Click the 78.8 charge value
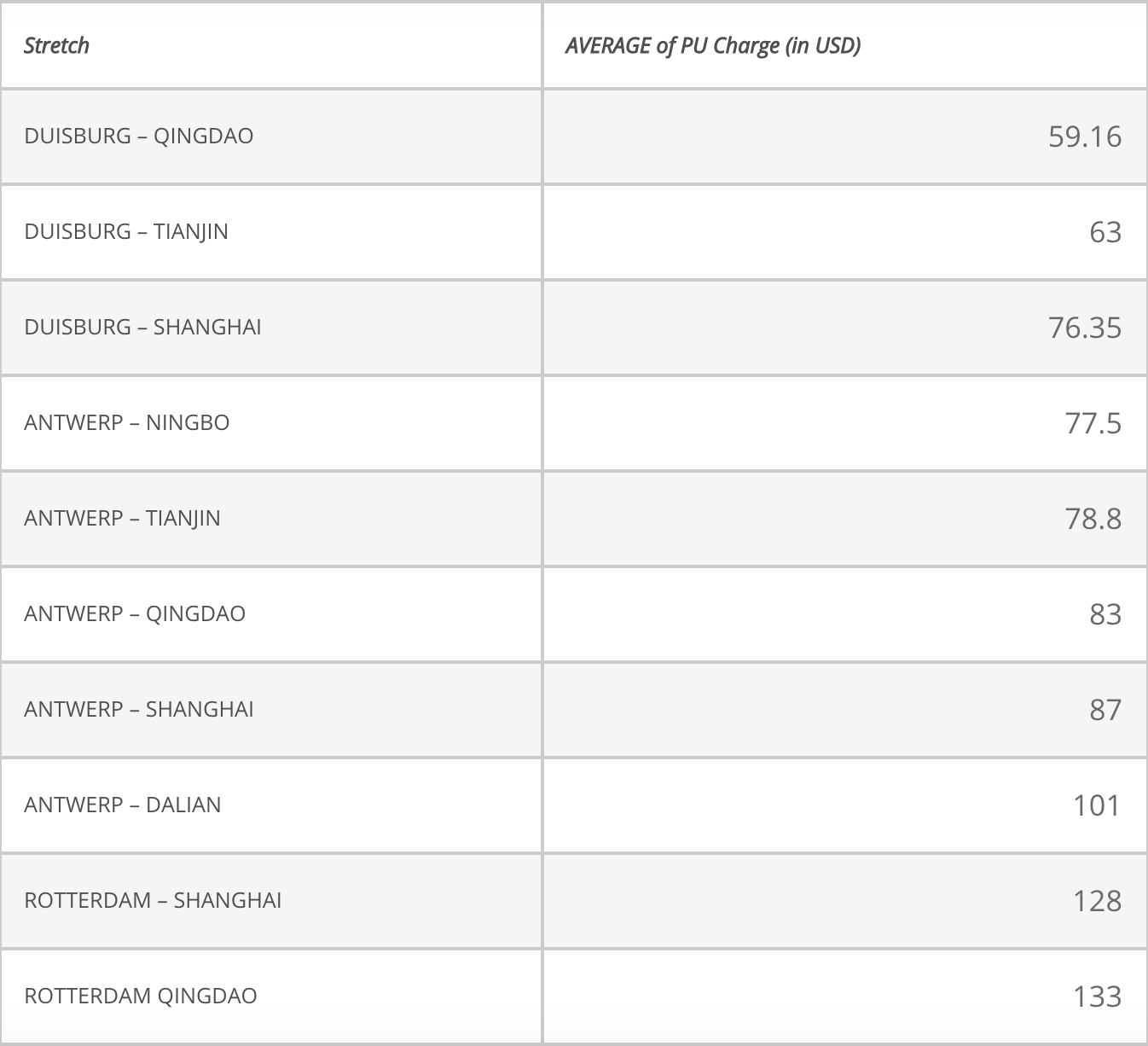Viewport: 1148px width, 1046px height. click(1093, 519)
